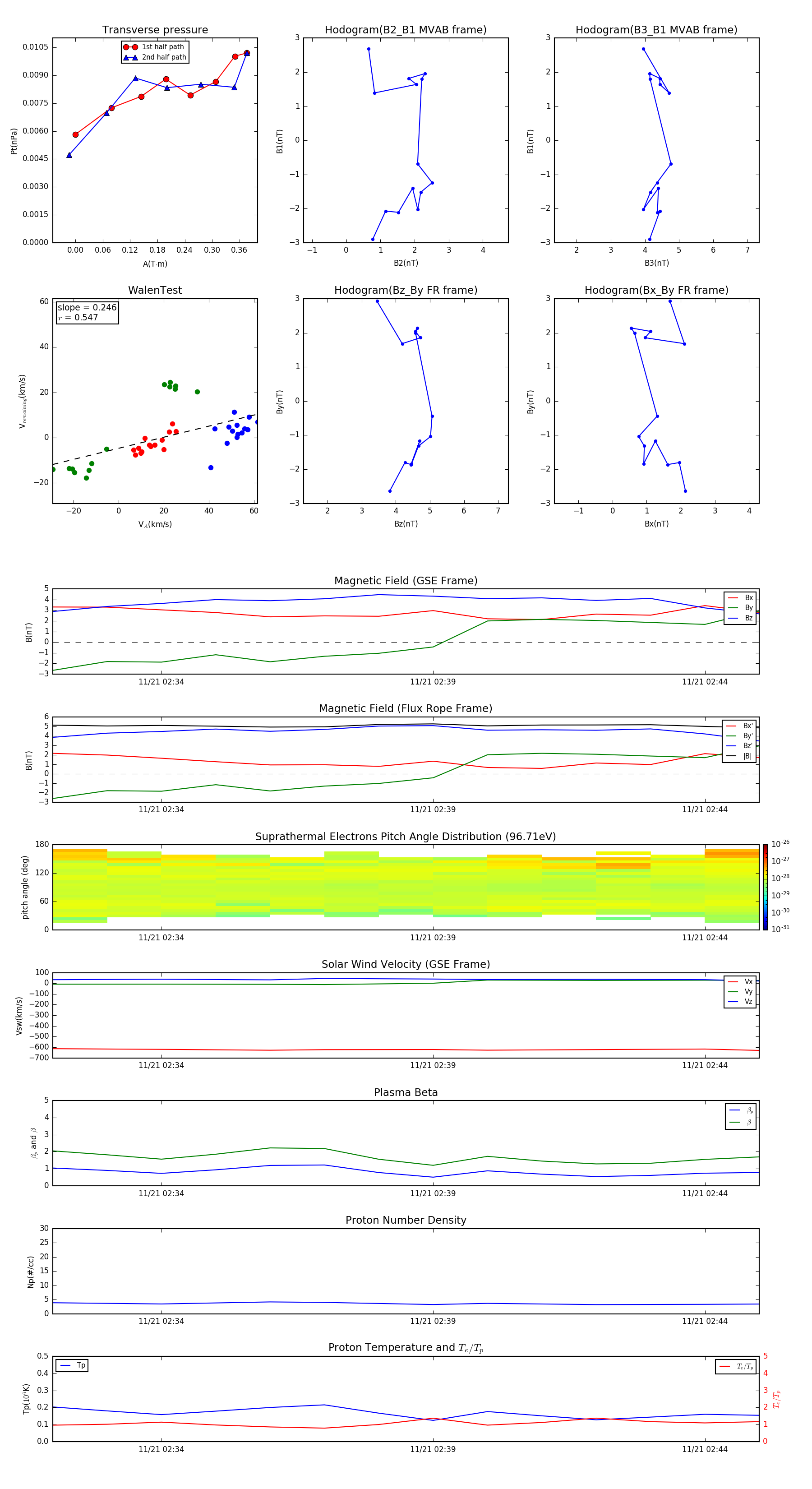Click the "WalenTest" plot title
This screenshot has width=812, height=1489.
point(155,290)
